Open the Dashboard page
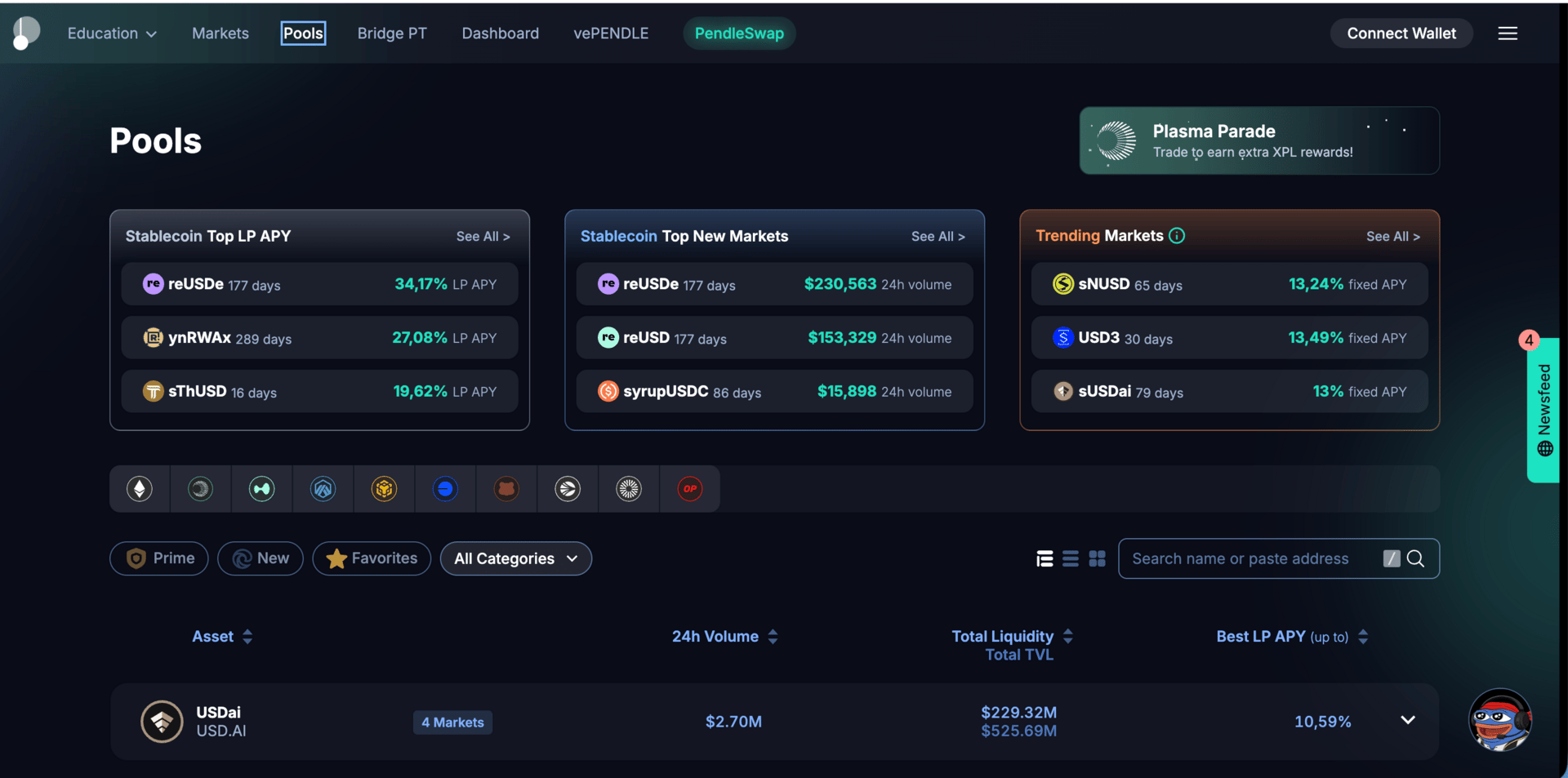The height and width of the screenshot is (778, 1568). pos(501,33)
